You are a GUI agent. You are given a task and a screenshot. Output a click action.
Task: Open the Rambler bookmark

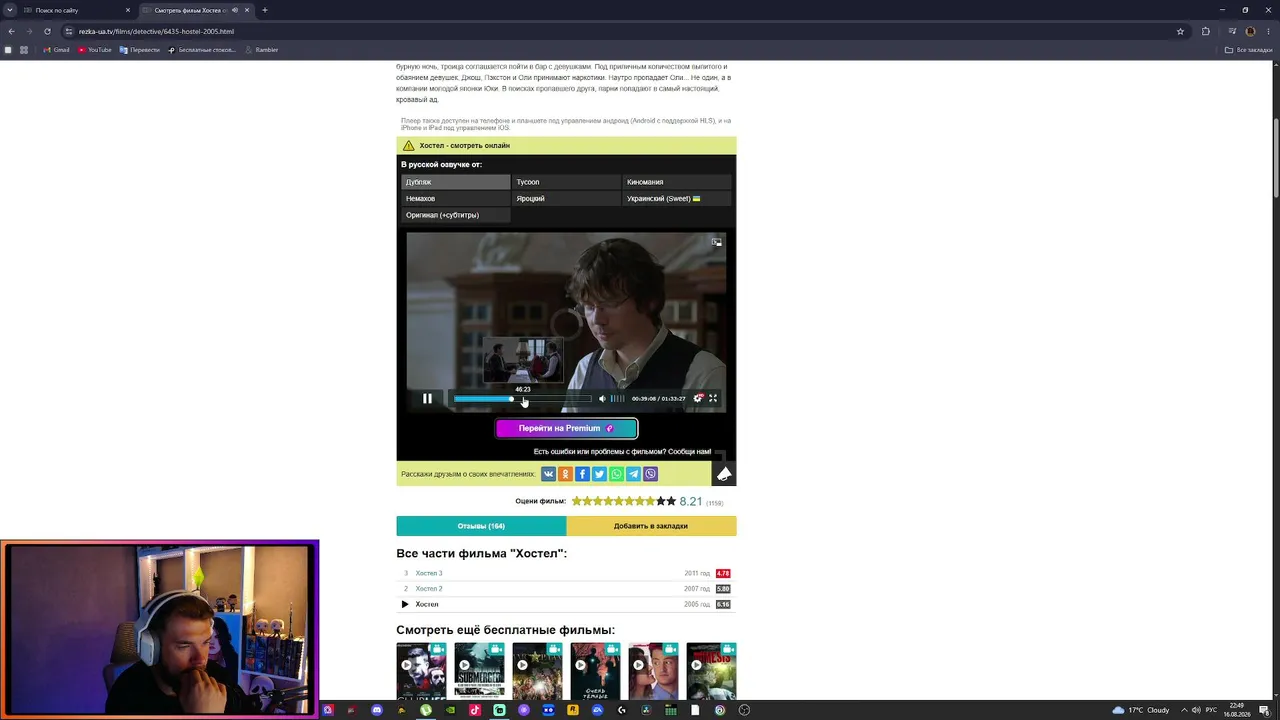tap(261, 50)
